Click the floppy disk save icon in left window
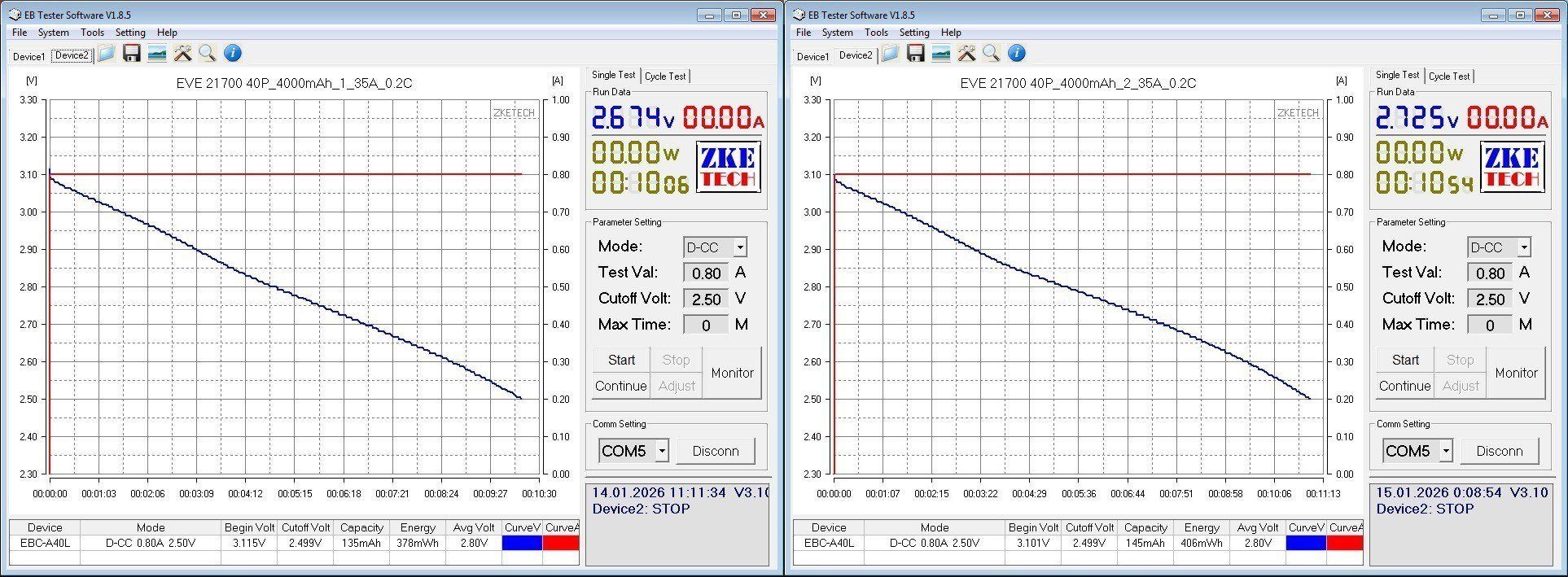 (x=131, y=54)
